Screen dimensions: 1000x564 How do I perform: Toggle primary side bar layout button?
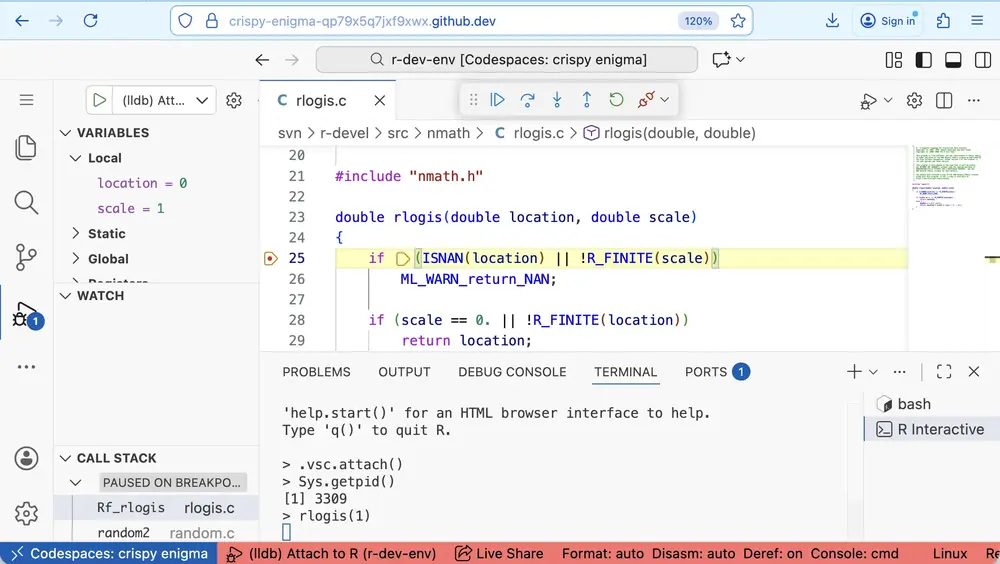[924, 60]
